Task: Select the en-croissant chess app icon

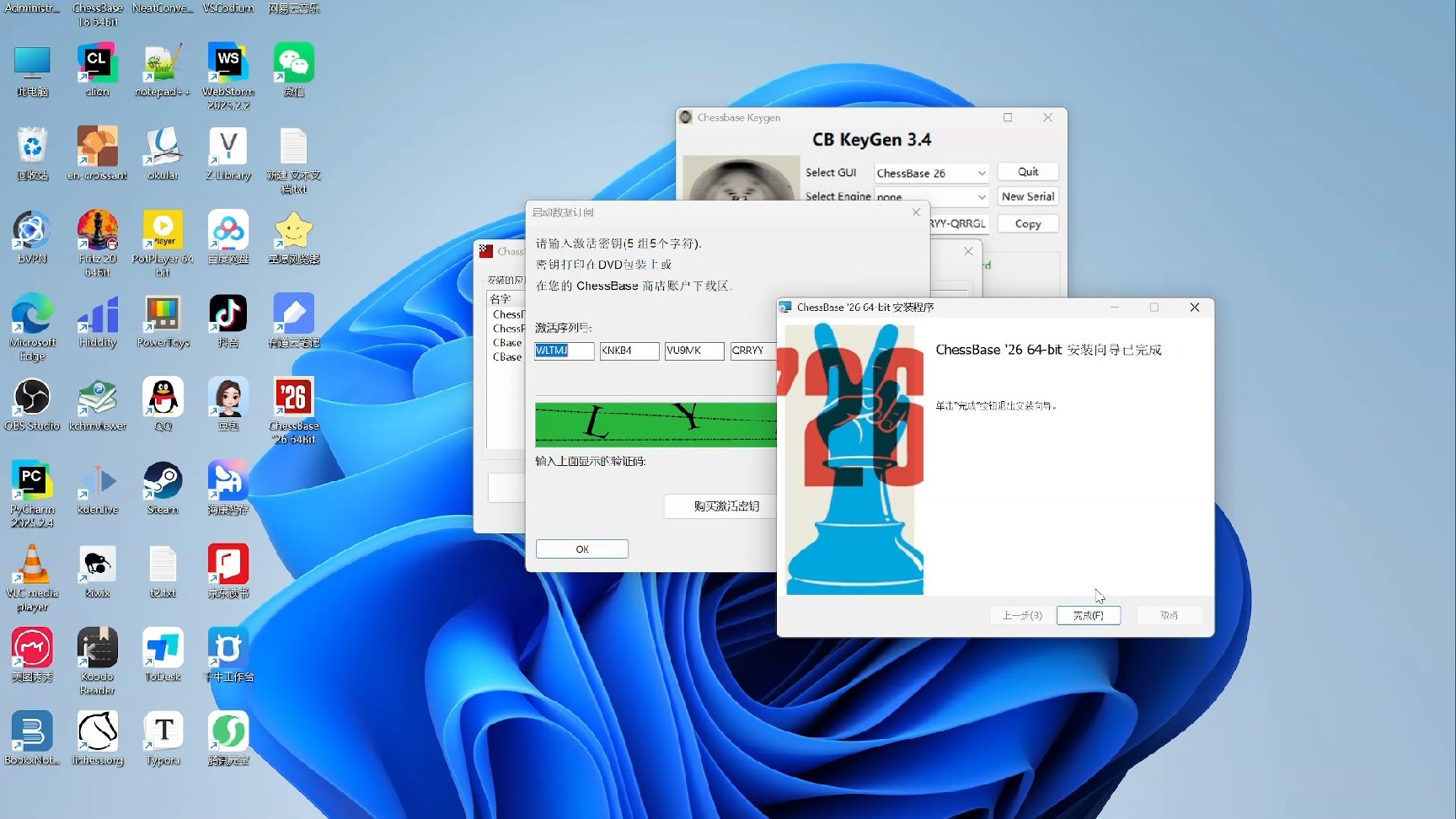Action: click(x=98, y=154)
